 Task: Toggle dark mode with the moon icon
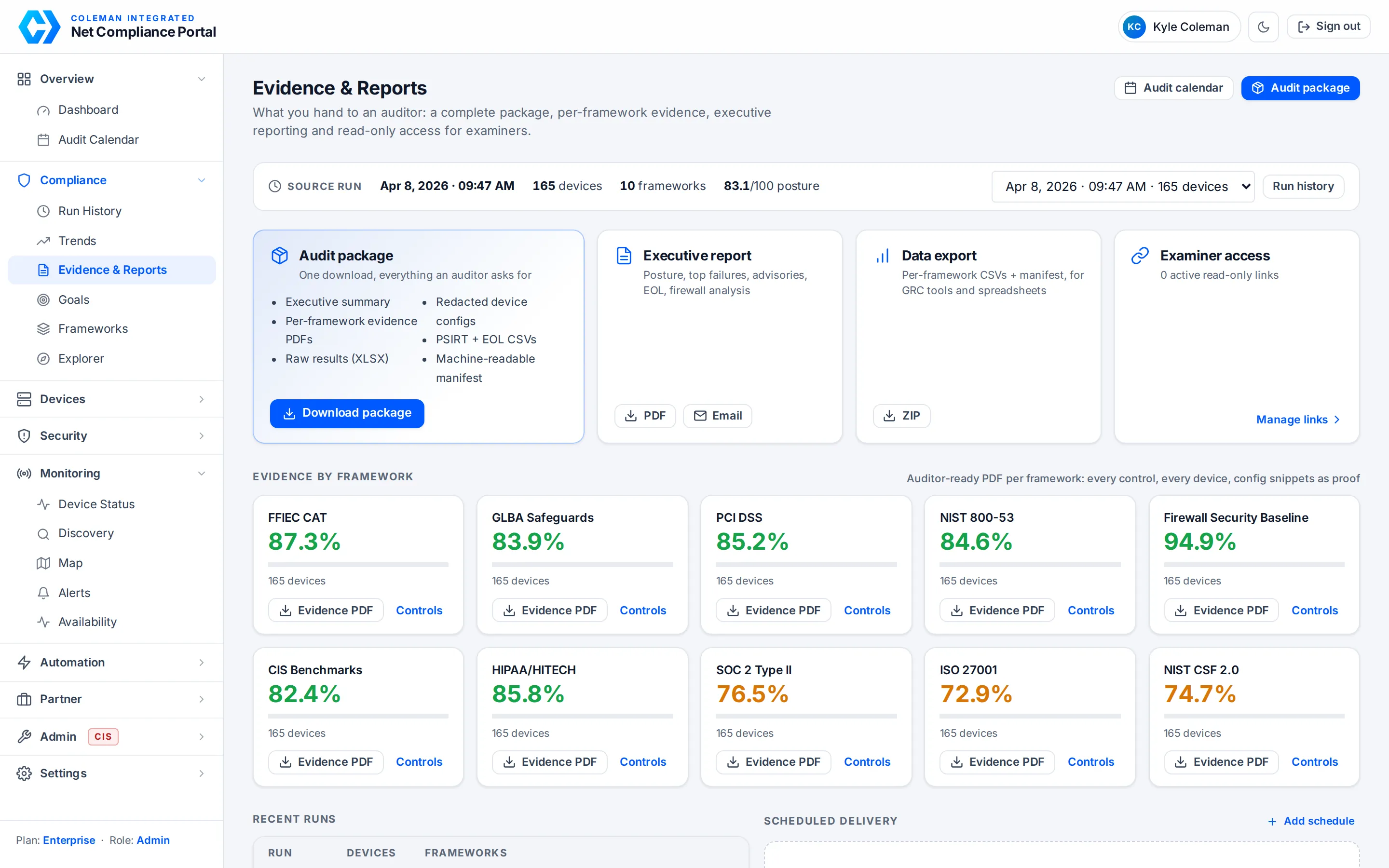(1263, 27)
